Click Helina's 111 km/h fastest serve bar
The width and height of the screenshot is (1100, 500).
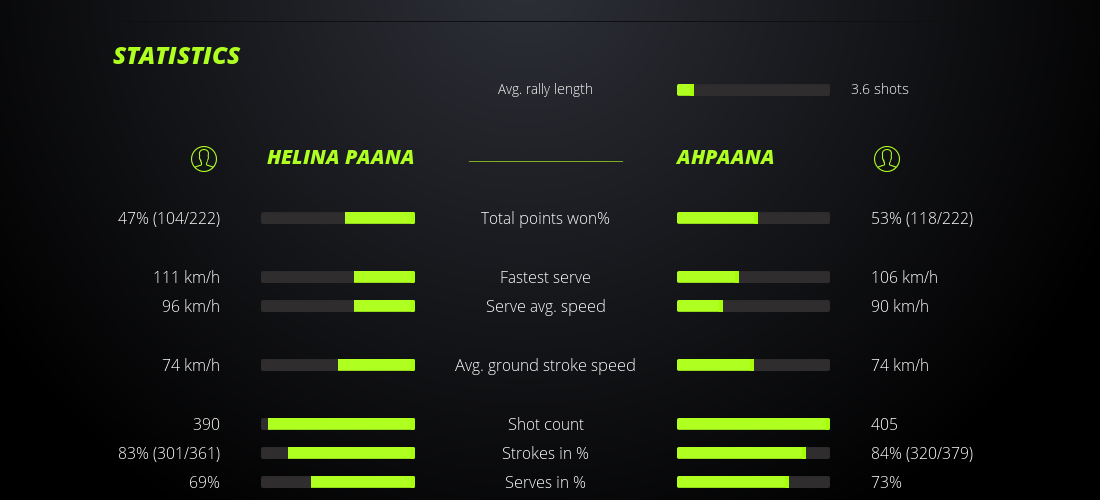[338, 277]
